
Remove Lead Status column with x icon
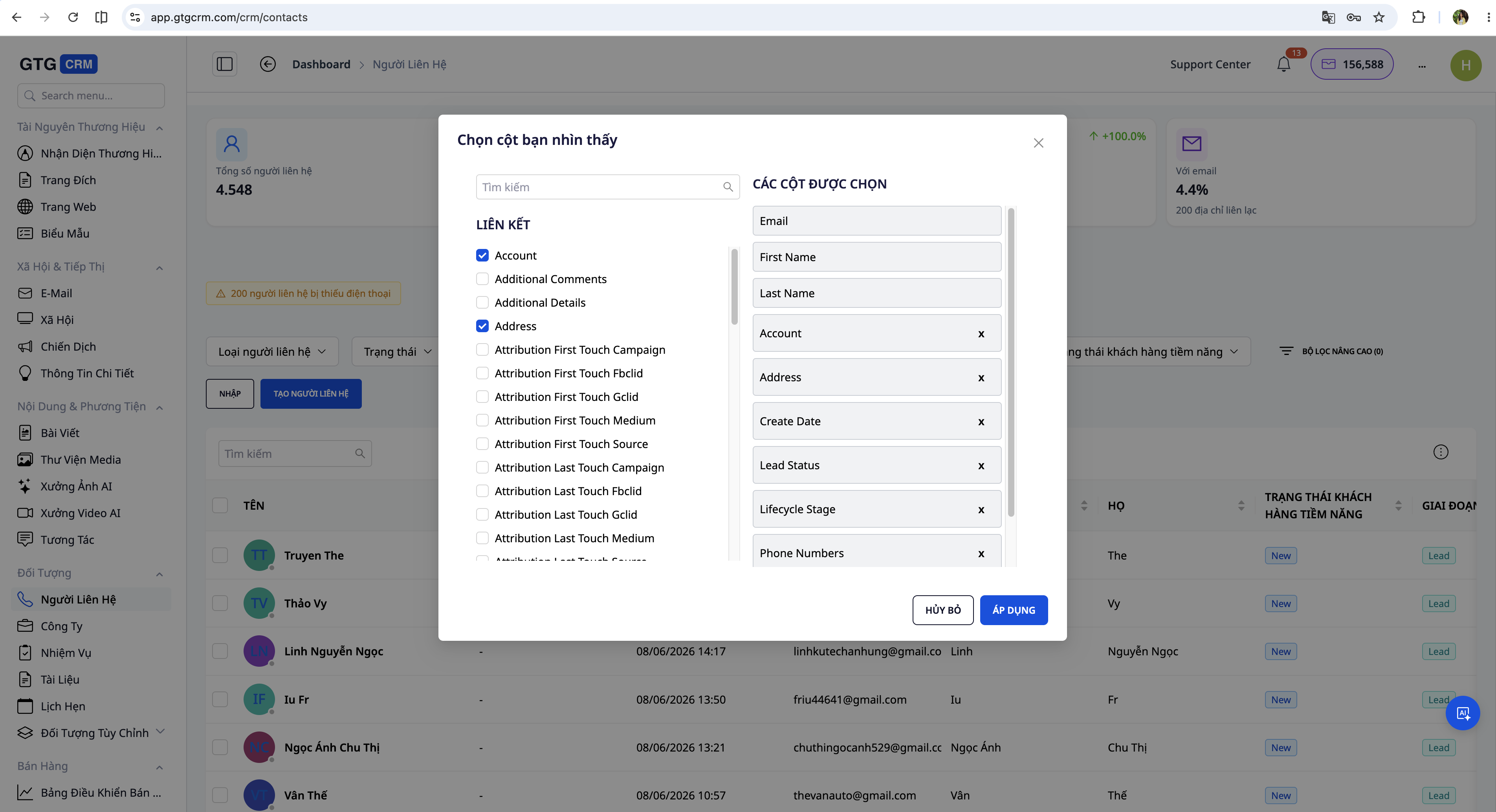point(981,466)
